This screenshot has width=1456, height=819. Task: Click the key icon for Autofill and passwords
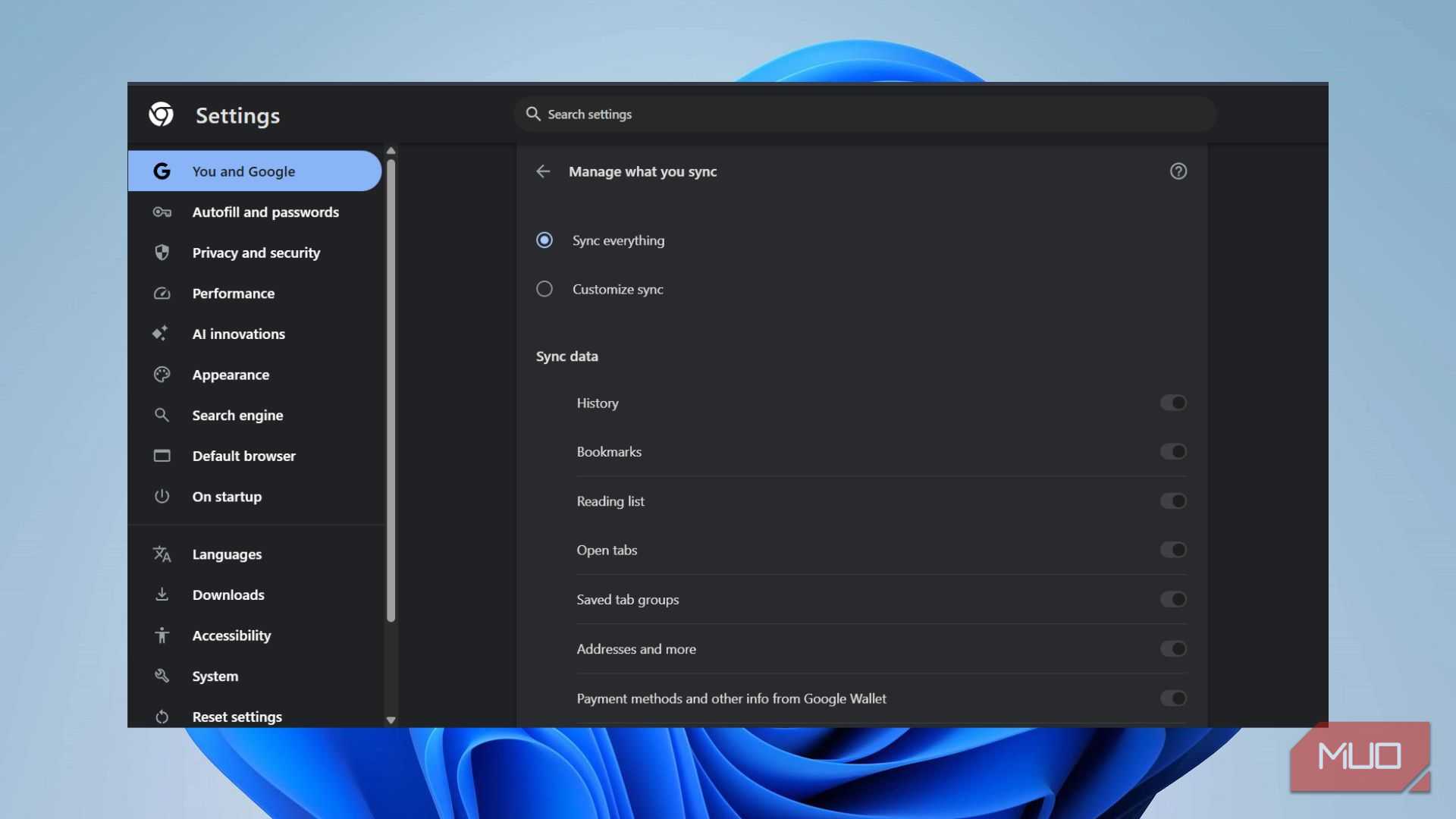pos(162,212)
